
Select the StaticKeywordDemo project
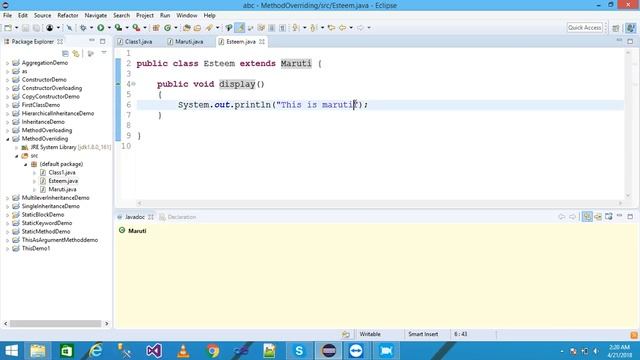point(47,223)
